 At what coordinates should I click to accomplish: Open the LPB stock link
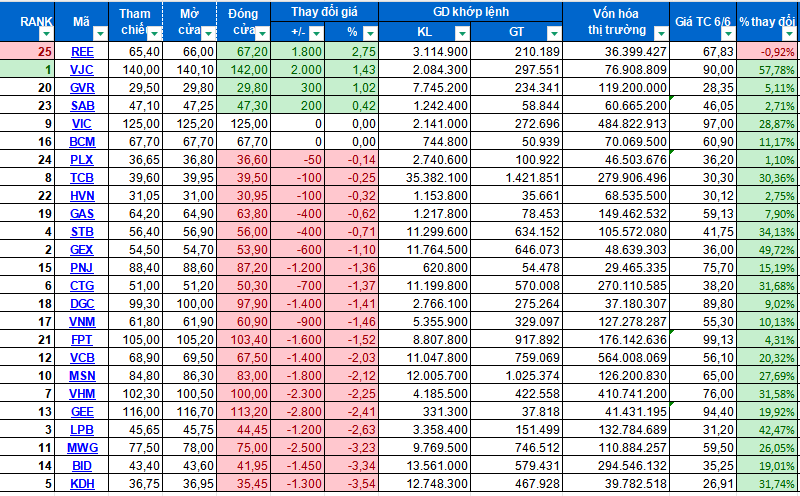(82, 430)
